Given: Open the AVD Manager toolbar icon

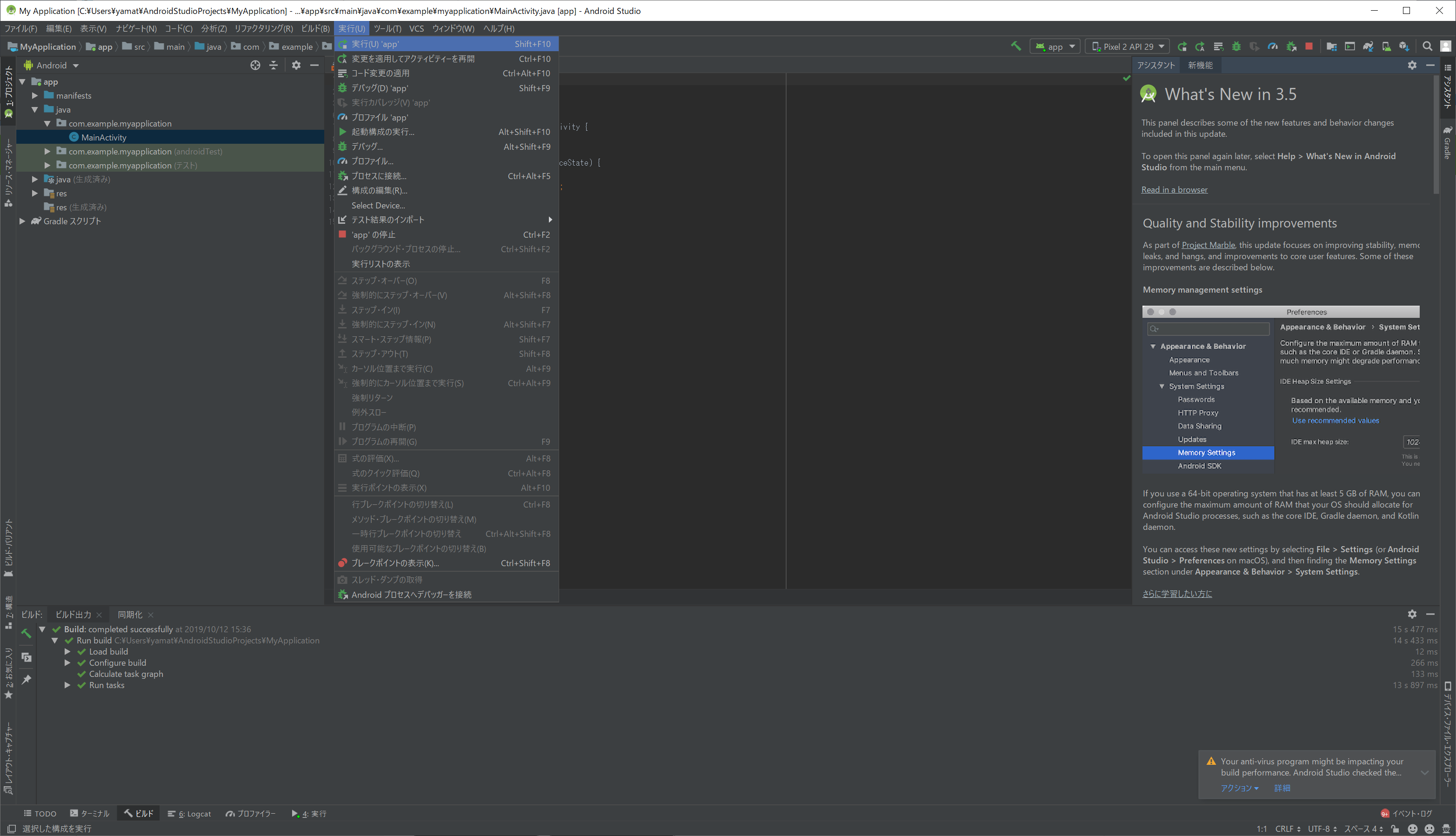Looking at the screenshot, I should tap(1386, 47).
